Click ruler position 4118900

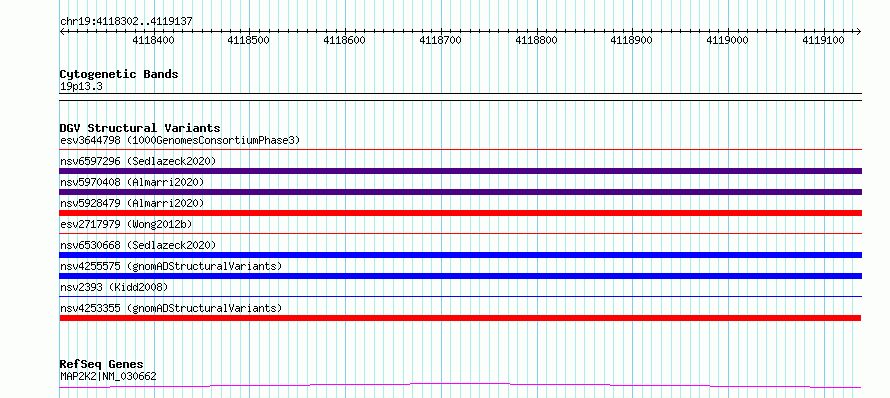[x=632, y=40]
